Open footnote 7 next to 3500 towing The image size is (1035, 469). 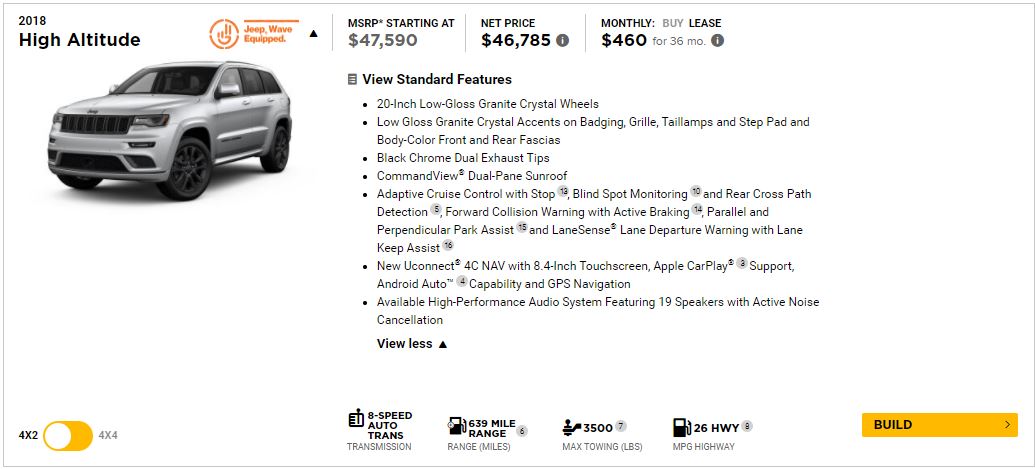coord(620,426)
